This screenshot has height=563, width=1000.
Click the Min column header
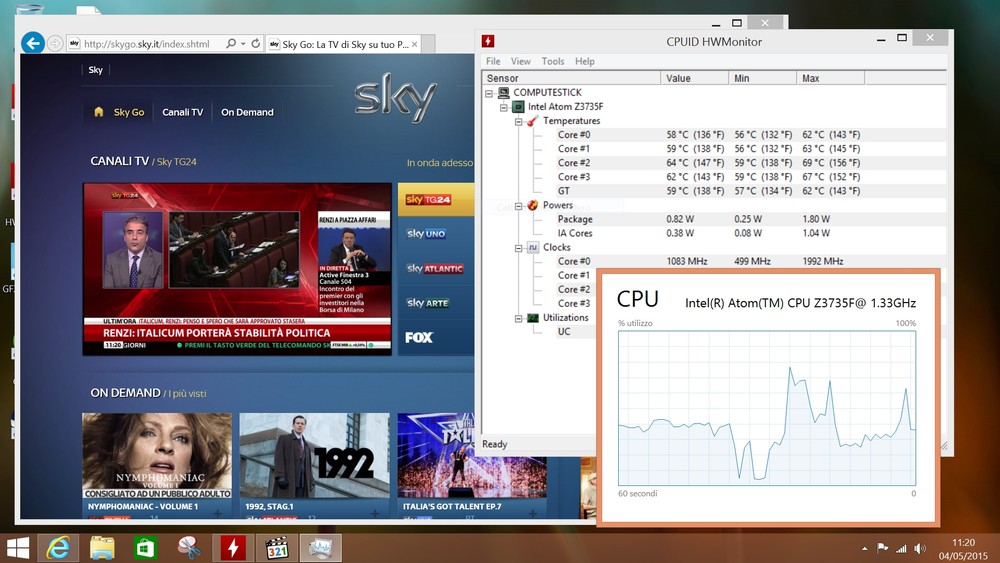coord(762,78)
